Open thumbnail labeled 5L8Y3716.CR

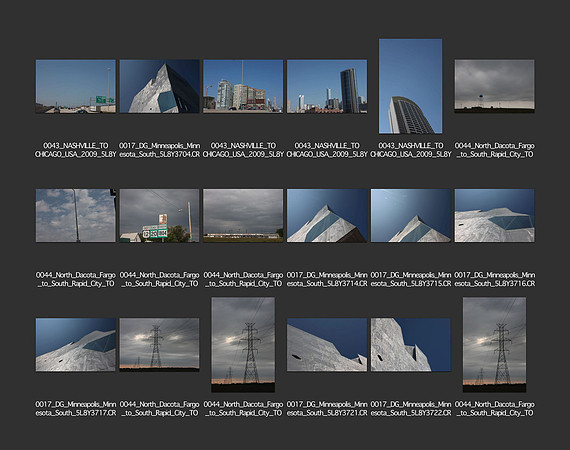(494, 216)
